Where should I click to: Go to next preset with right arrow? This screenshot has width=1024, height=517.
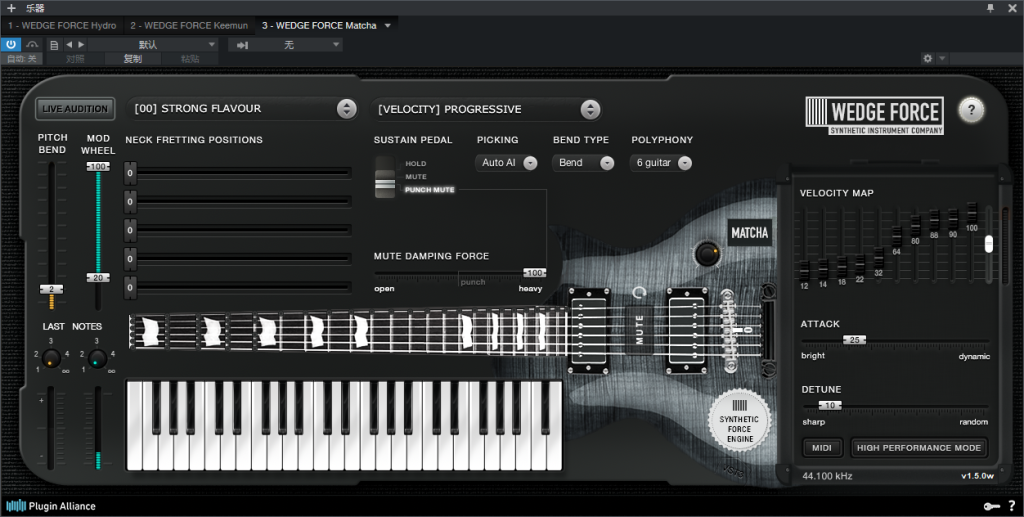point(81,44)
